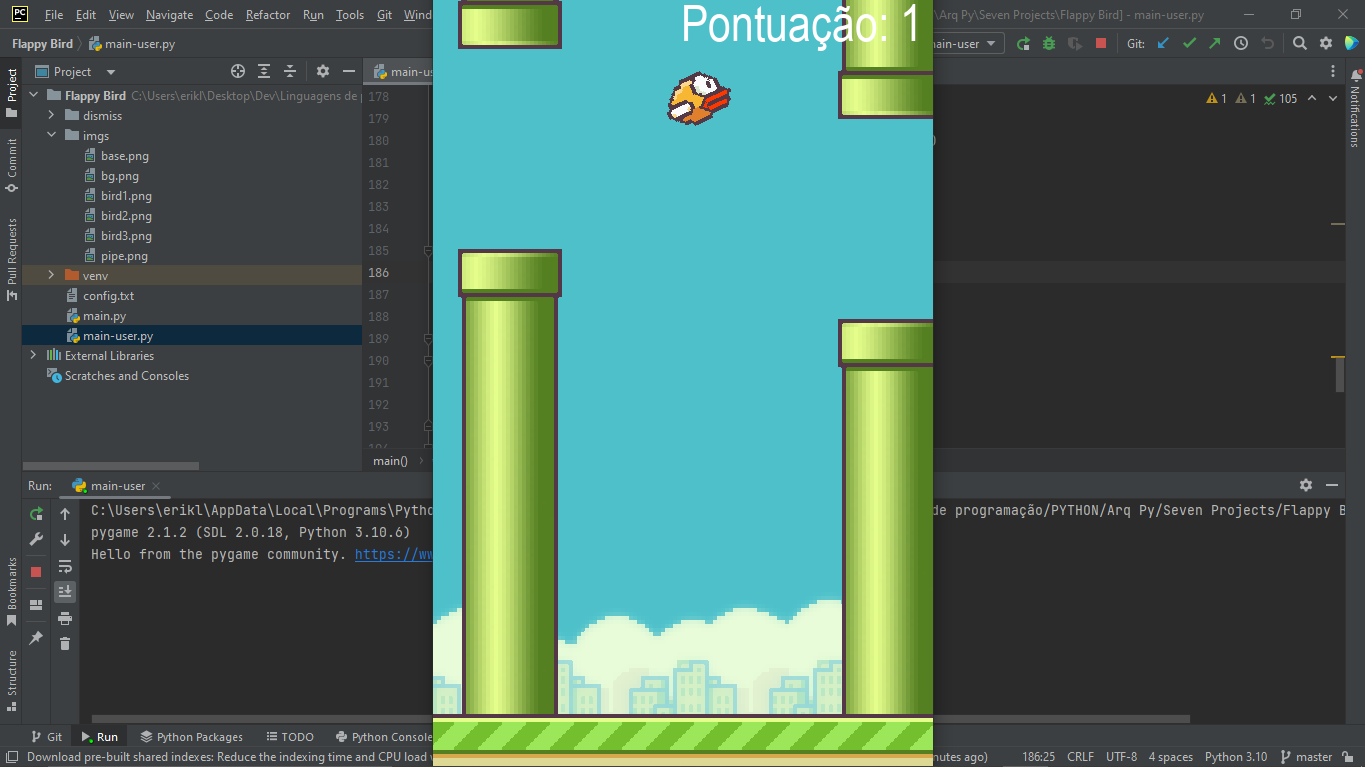This screenshot has width=1365, height=767.
Task: Clear the Run console output
Action: click(65, 643)
